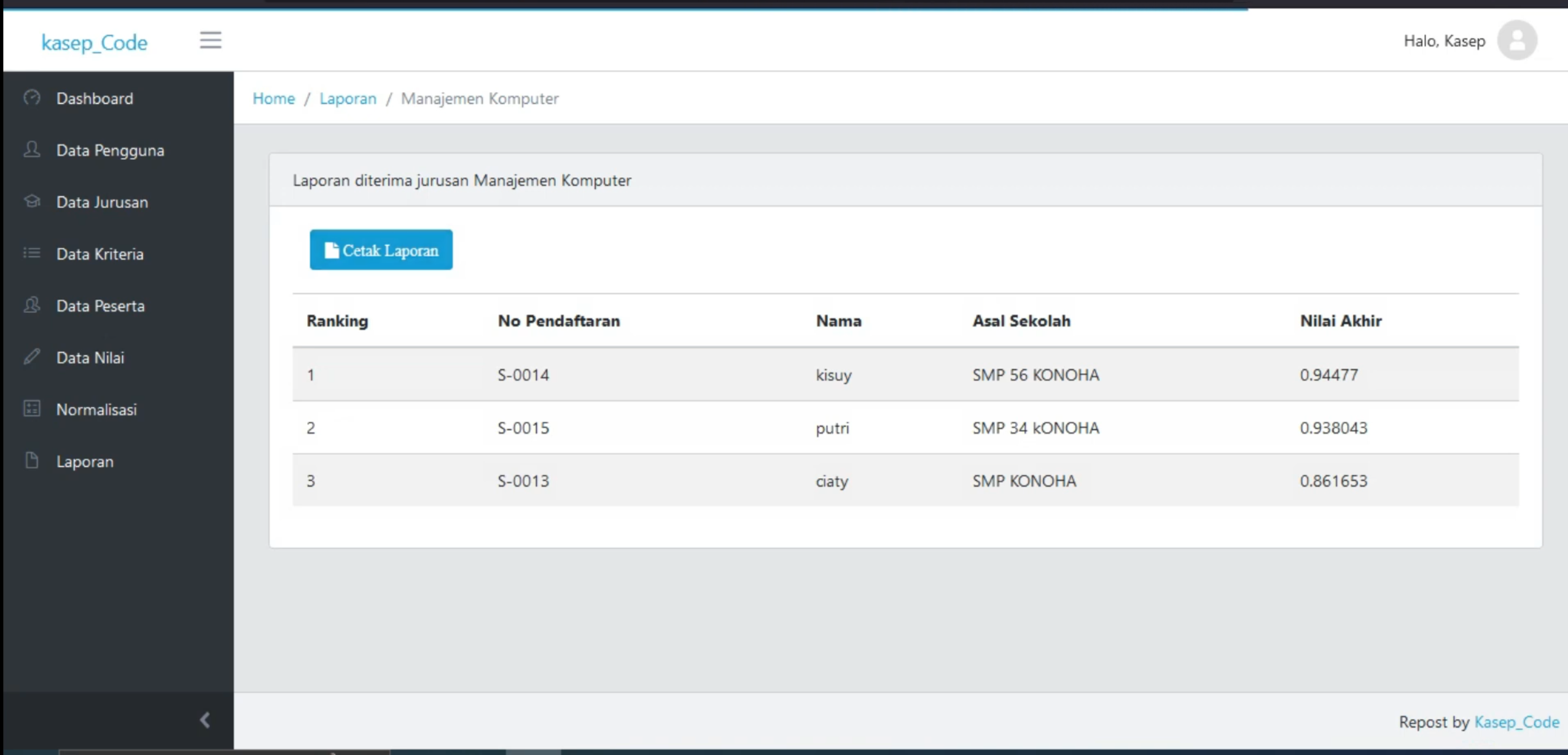Follow the Laporan breadcrumb link
1568x755 pixels.
click(x=348, y=98)
